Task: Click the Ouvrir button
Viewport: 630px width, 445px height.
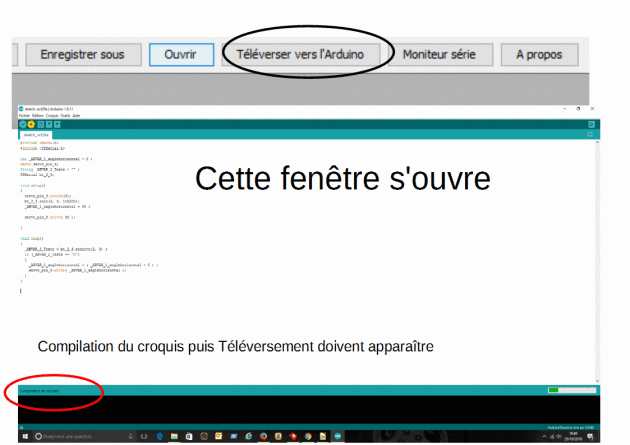Action: (181, 55)
